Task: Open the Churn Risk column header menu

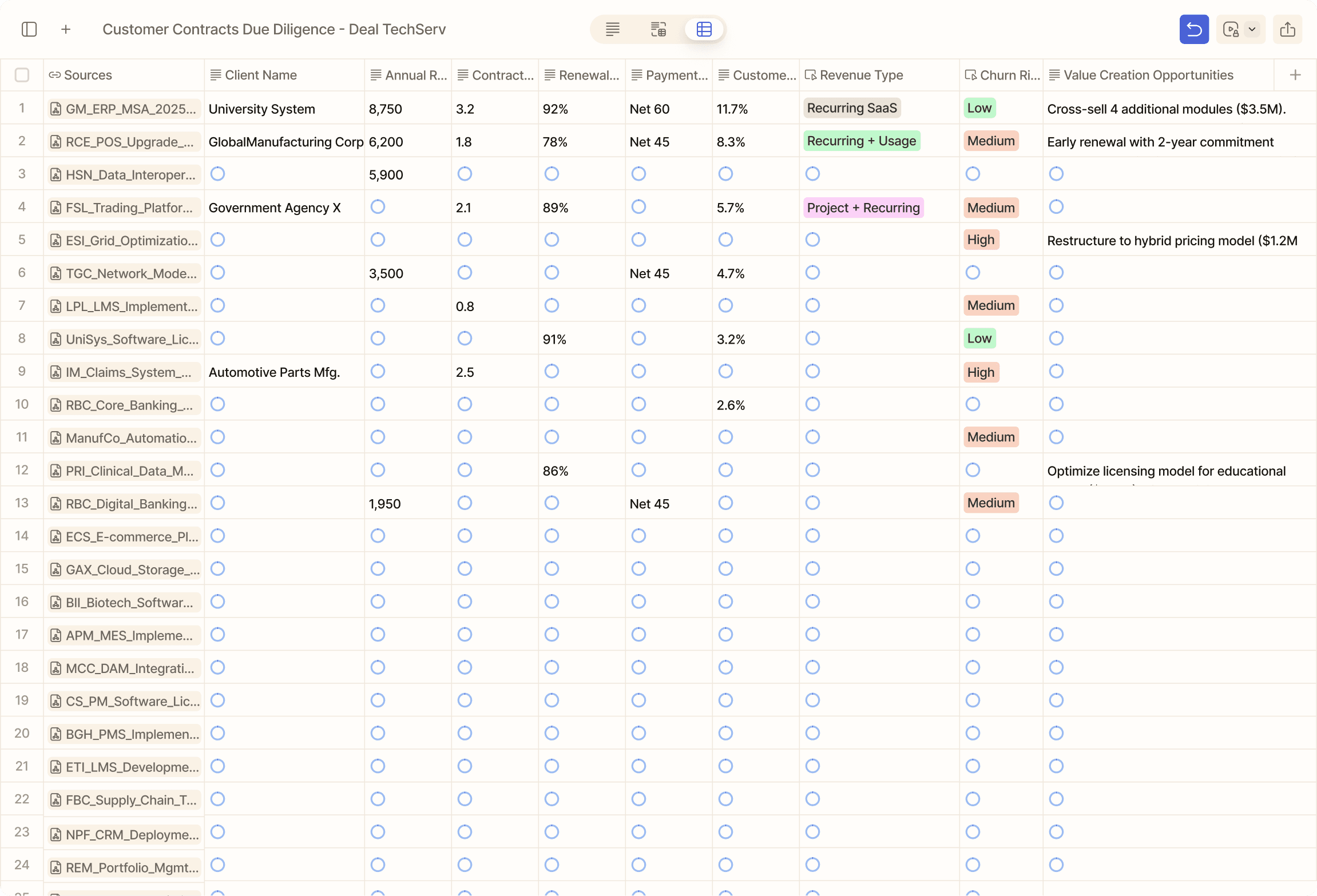Action: pyautogui.click(x=1002, y=75)
